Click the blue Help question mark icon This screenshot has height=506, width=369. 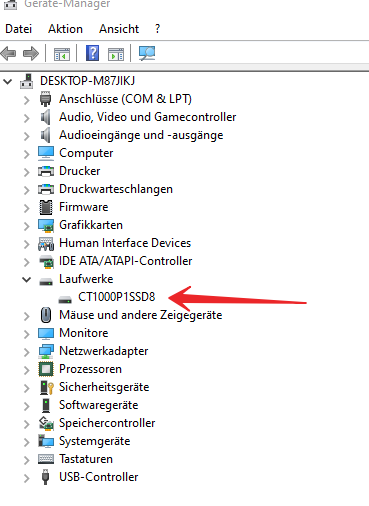92,53
